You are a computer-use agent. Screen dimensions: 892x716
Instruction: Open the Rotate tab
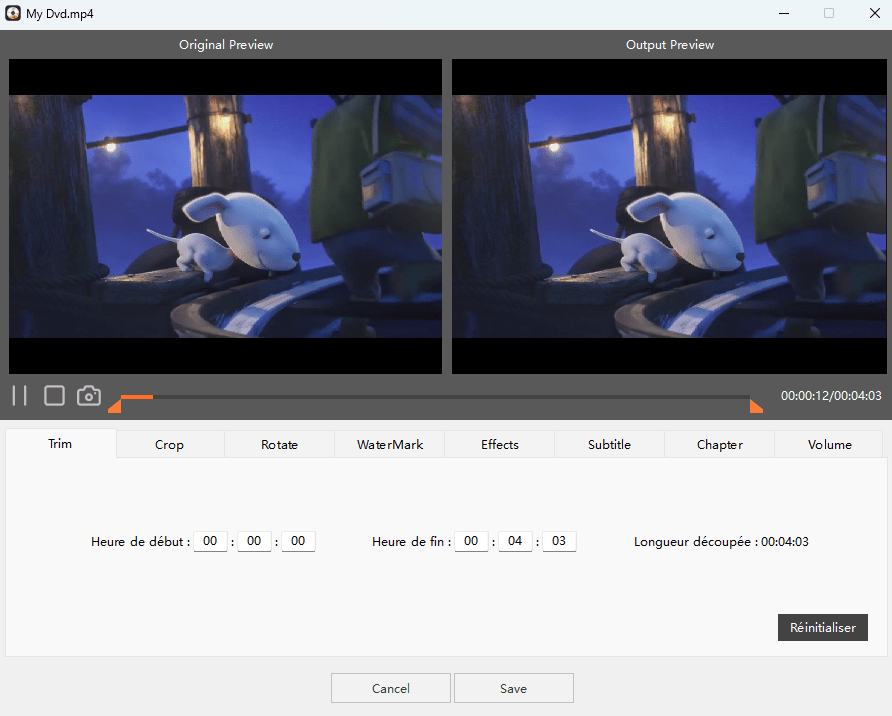(x=279, y=444)
